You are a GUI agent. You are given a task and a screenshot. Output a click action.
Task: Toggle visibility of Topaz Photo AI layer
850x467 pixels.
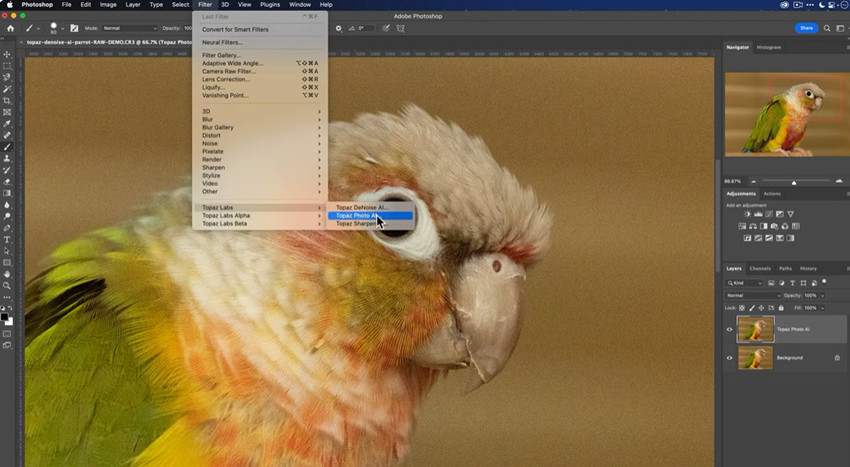pyautogui.click(x=729, y=329)
